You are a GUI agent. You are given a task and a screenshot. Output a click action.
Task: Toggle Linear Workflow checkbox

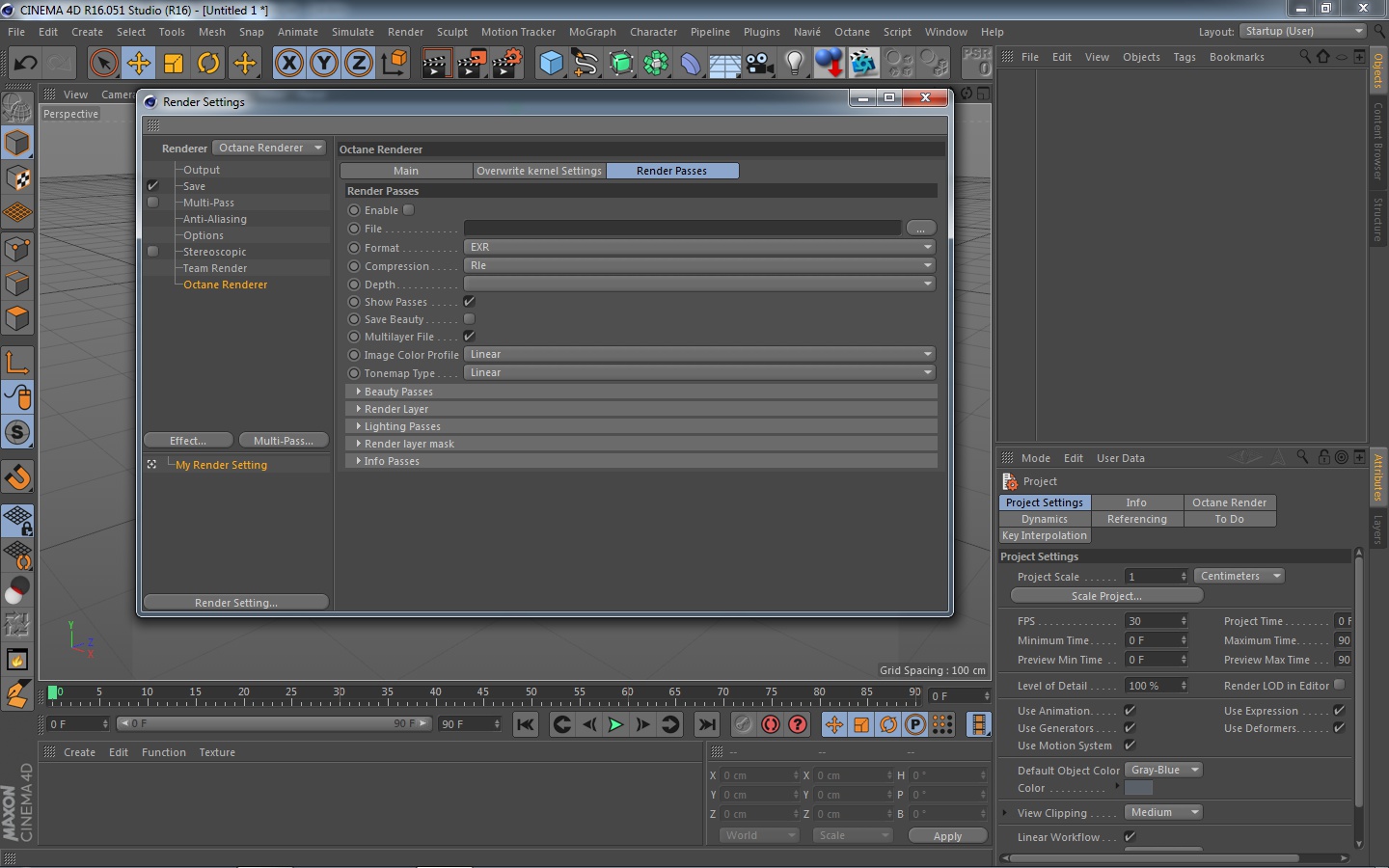(1130, 837)
